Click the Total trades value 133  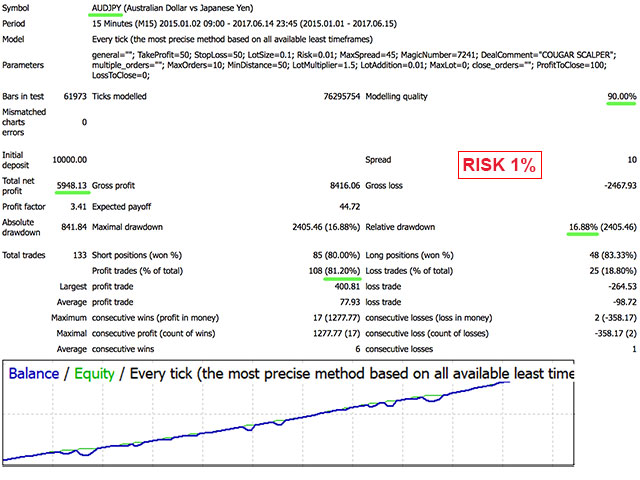coord(80,255)
